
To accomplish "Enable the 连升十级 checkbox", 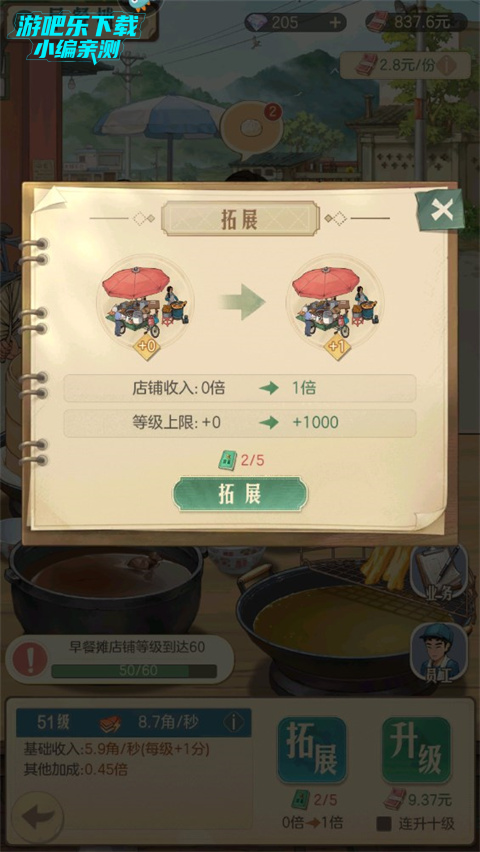I will (x=384, y=824).
